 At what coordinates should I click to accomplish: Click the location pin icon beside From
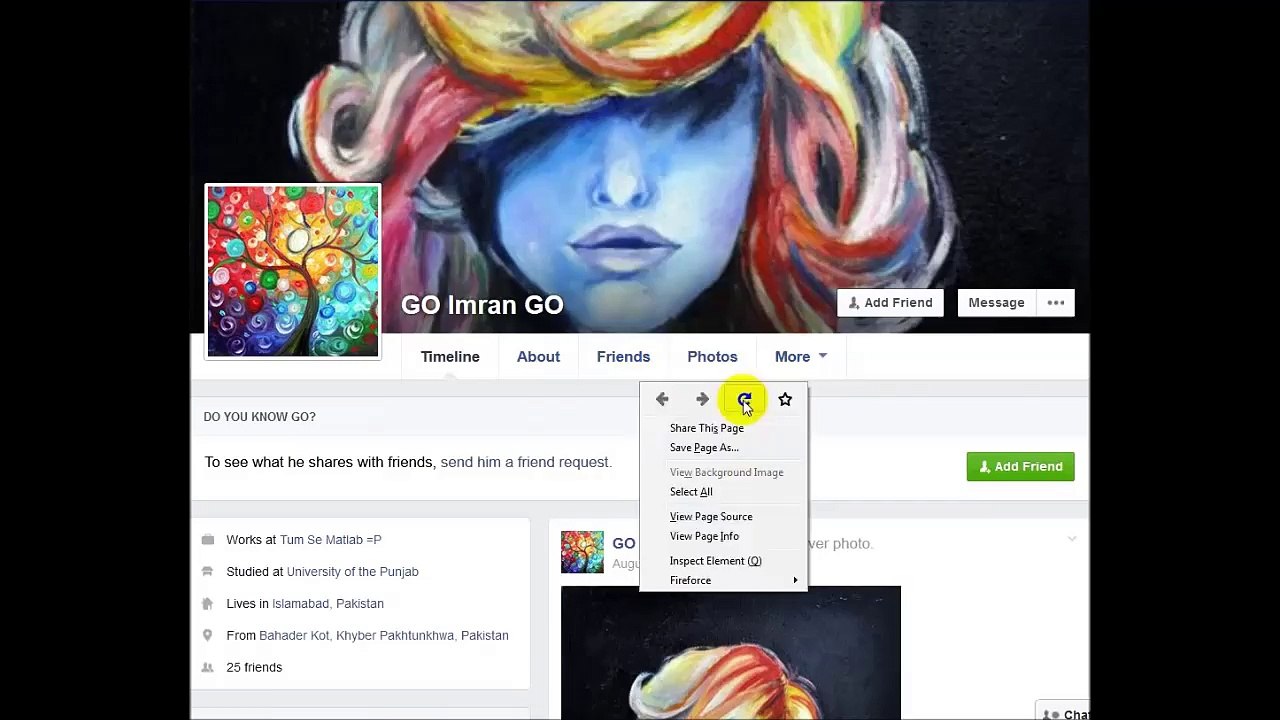click(208, 636)
